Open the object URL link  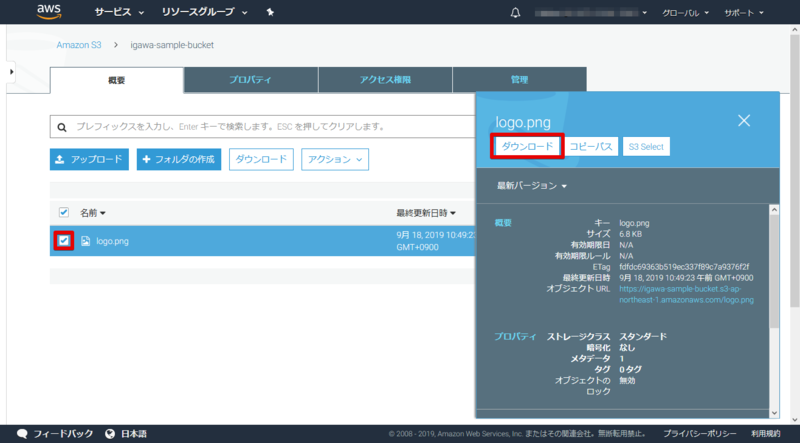point(686,294)
